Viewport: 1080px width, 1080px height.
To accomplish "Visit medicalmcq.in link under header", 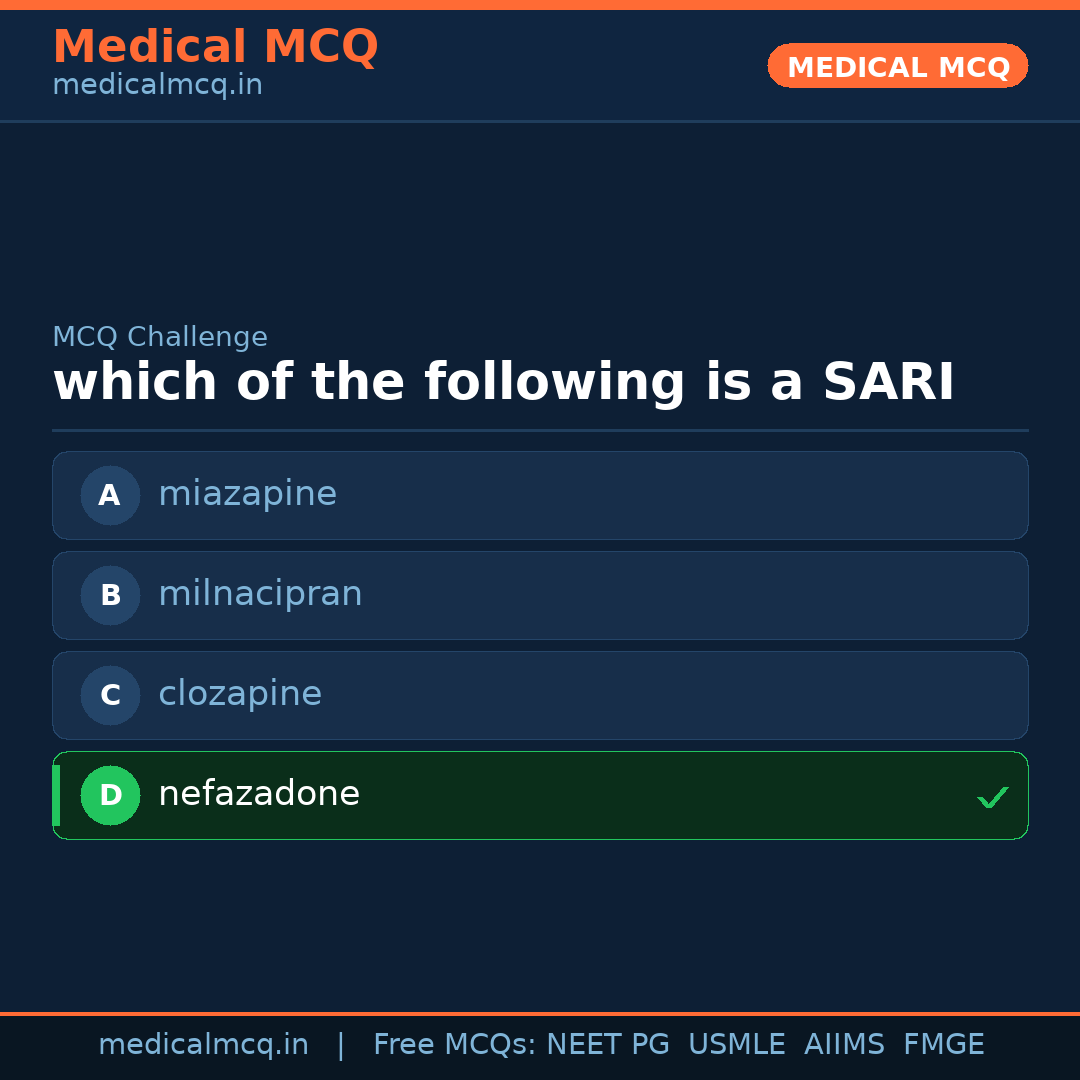I will 157,86.
